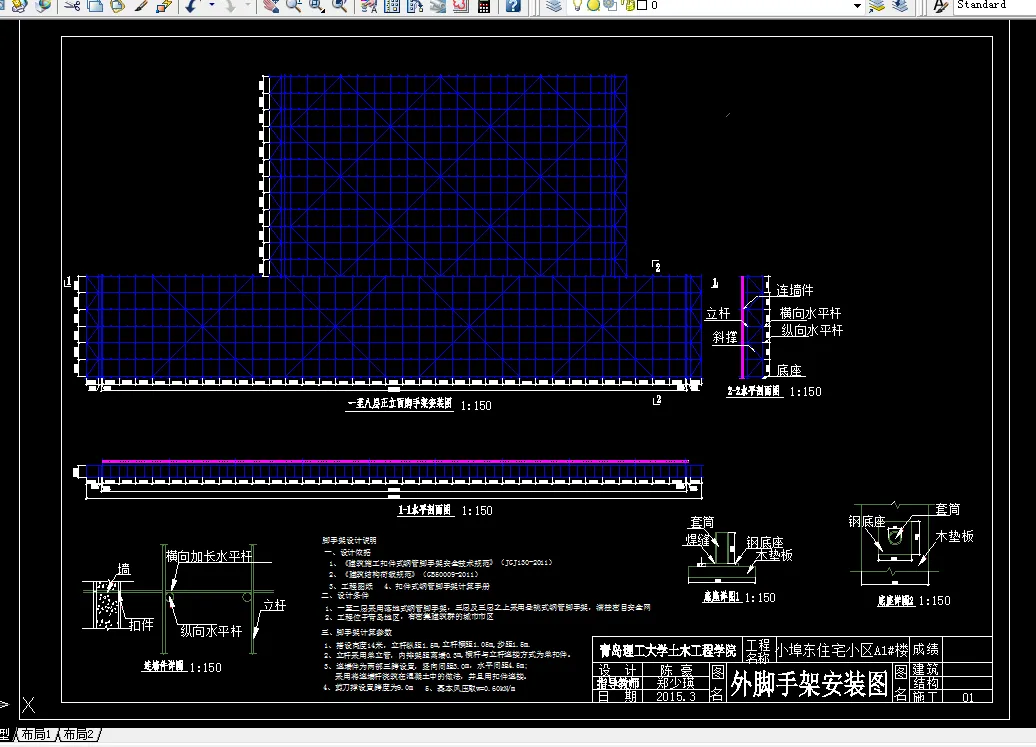Click the Layer Previous icon
The height and width of the screenshot is (747, 1036).
(900, 6)
